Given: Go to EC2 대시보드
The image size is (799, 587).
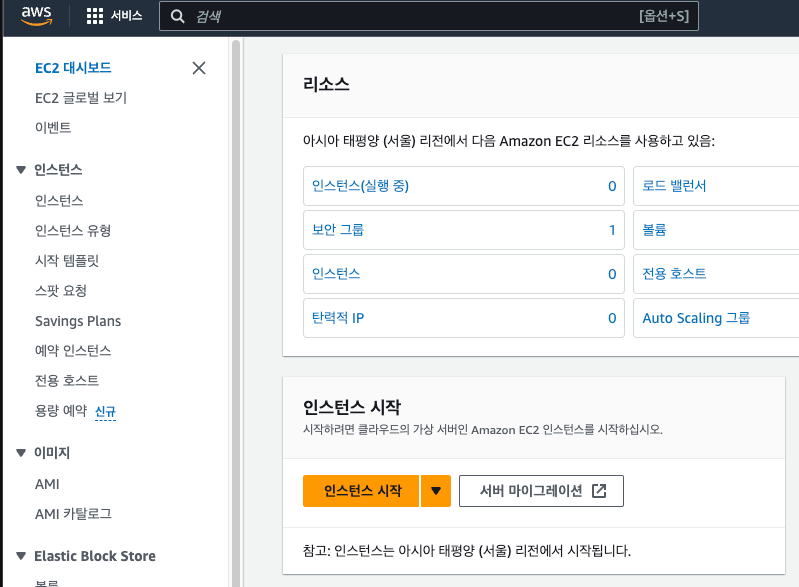Looking at the screenshot, I should (73, 68).
